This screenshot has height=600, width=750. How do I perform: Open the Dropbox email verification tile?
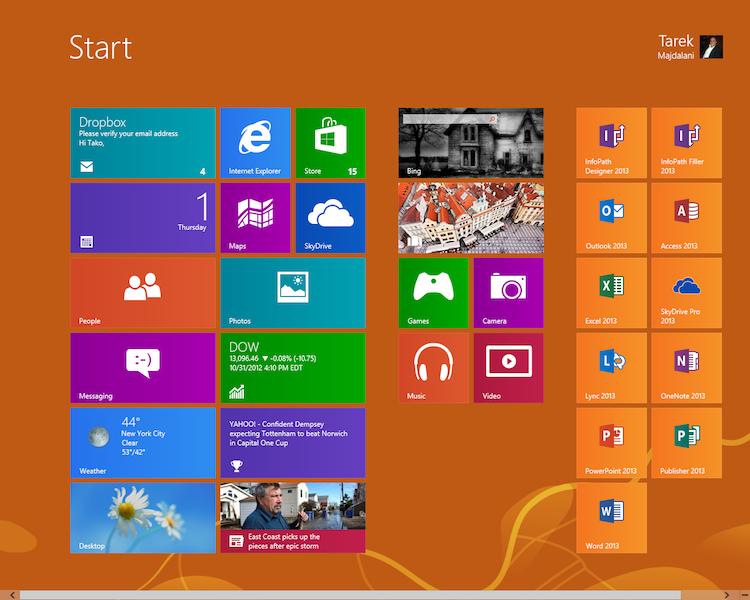(x=143, y=142)
